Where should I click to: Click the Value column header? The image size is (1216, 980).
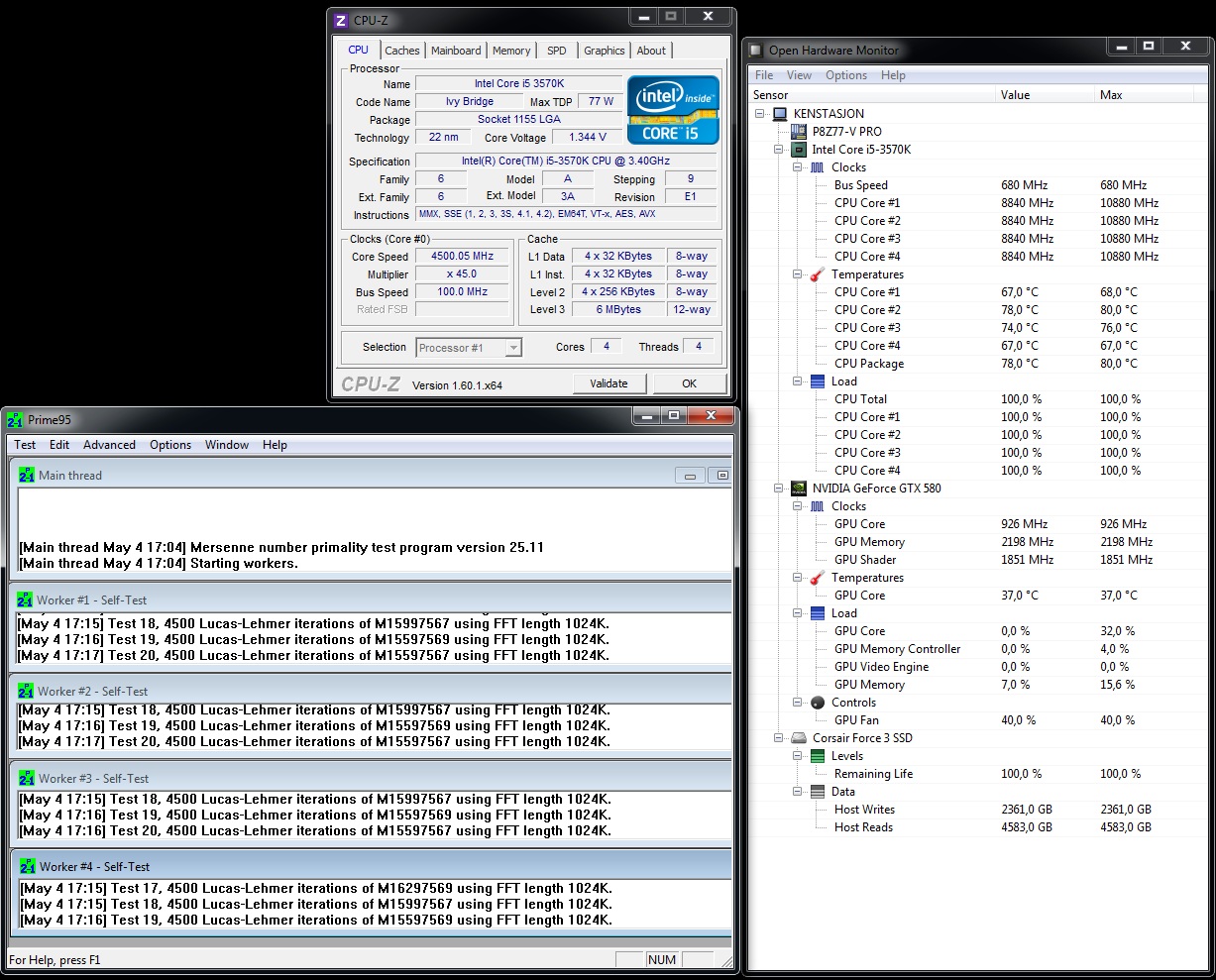(x=1045, y=95)
